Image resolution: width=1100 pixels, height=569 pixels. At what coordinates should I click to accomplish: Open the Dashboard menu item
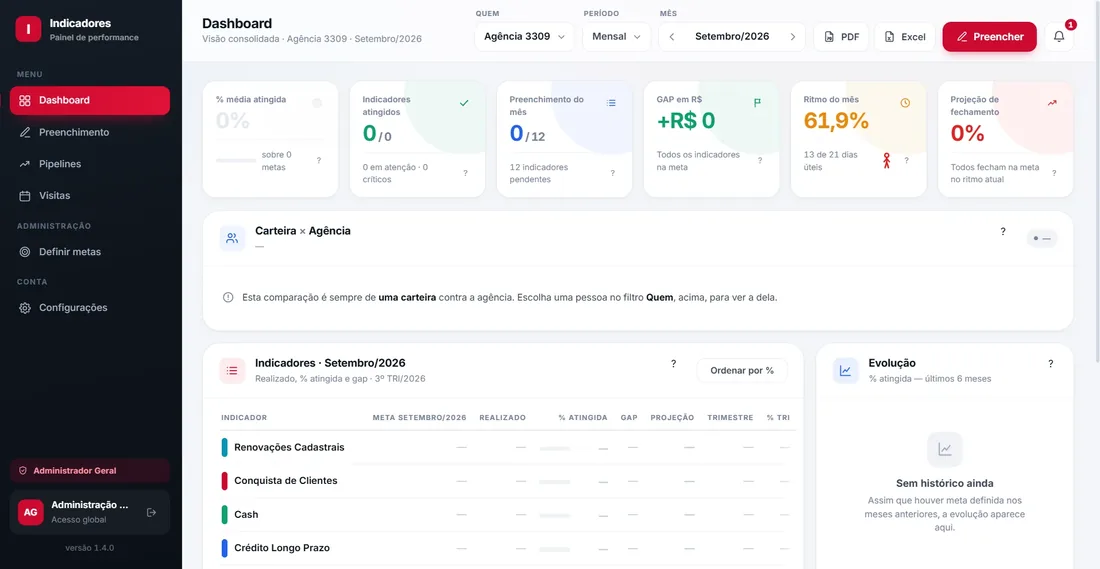[x=90, y=100]
